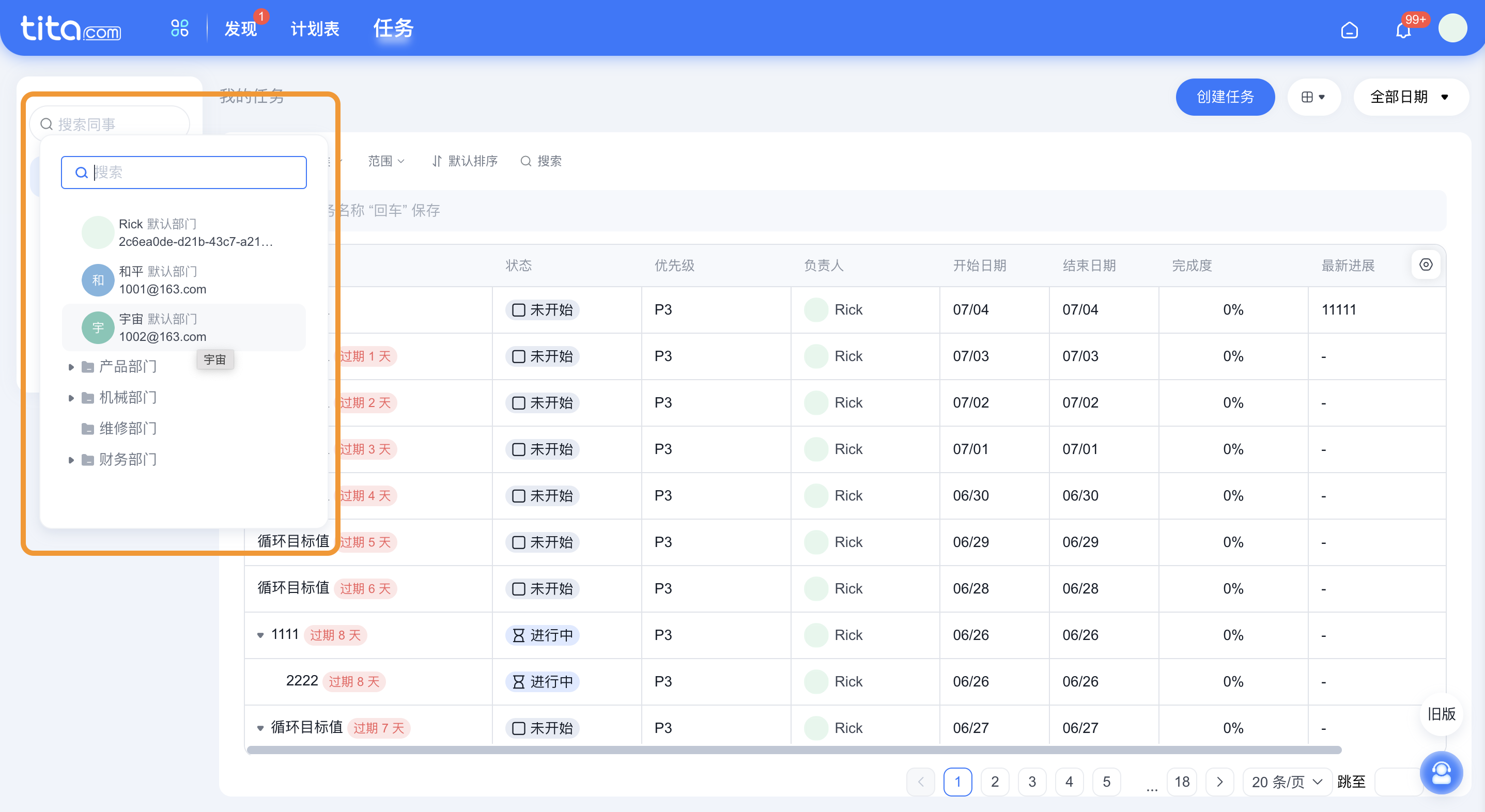This screenshot has height=812, width=1485.
Task: Toggle 未开始 status box in 06/28 row
Action: 518,589
